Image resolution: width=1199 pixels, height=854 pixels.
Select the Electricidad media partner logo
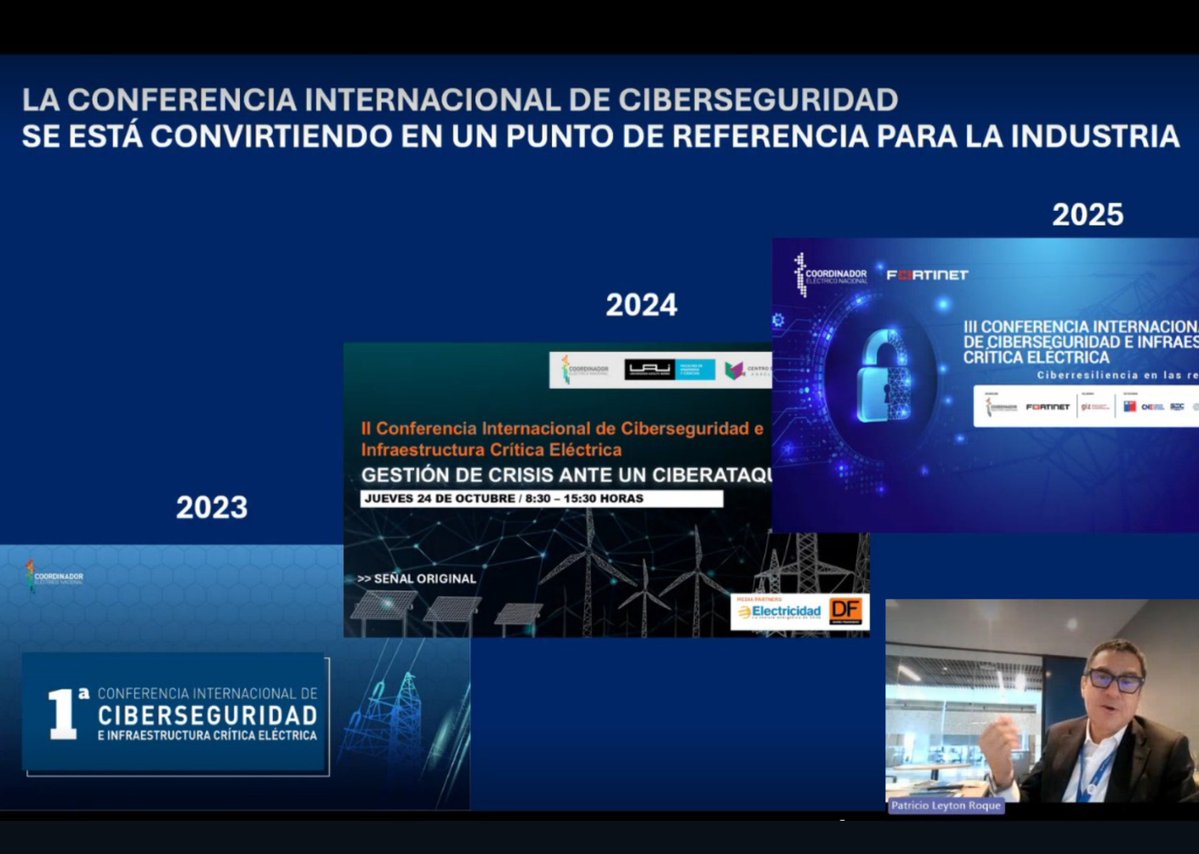point(778,610)
